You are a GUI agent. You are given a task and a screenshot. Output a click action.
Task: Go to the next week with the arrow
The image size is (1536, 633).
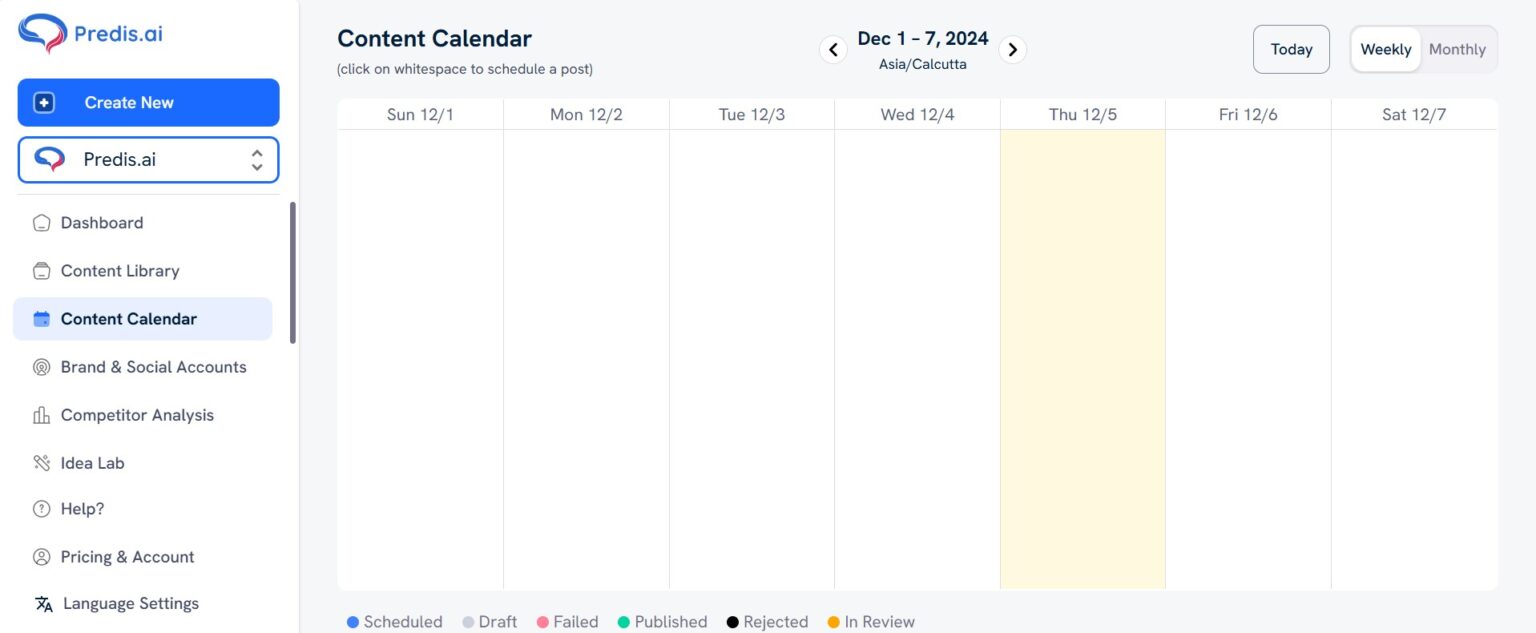pos(1012,48)
